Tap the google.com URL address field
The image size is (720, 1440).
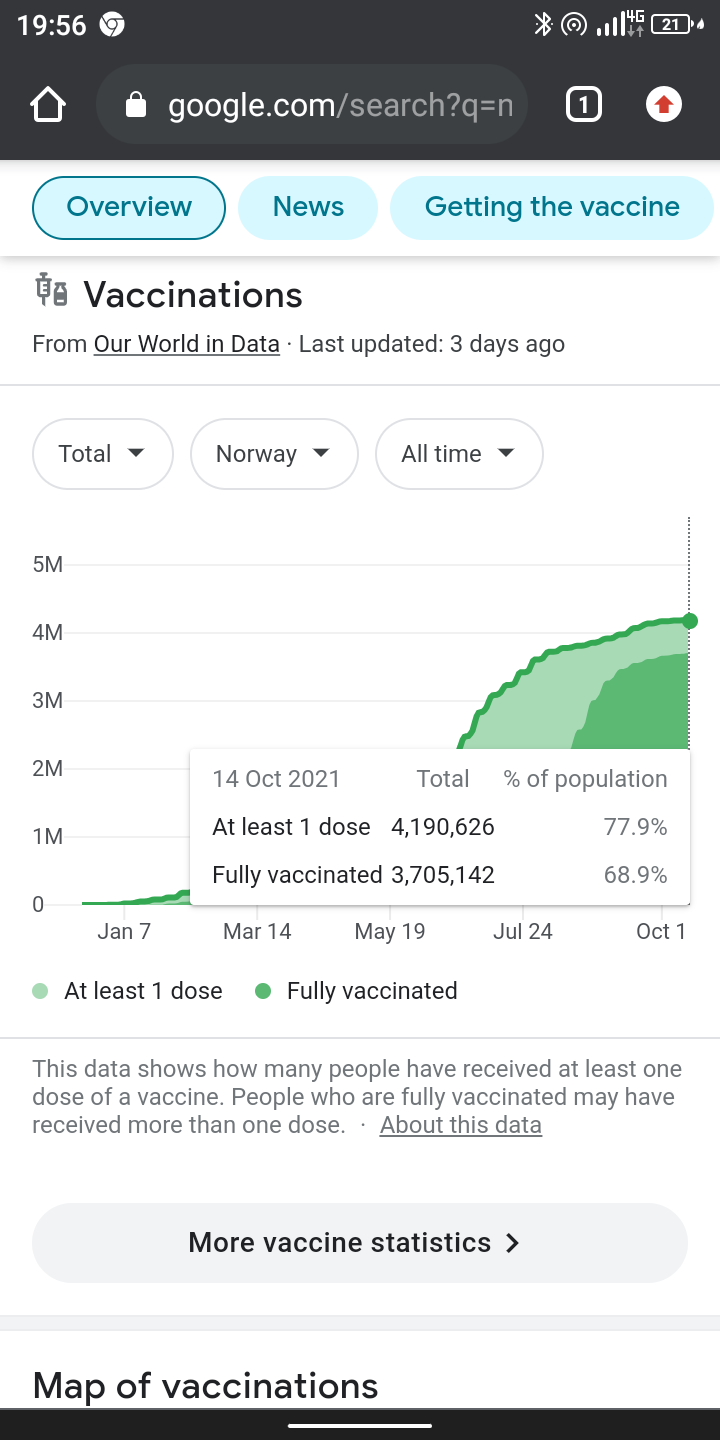(340, 105)
